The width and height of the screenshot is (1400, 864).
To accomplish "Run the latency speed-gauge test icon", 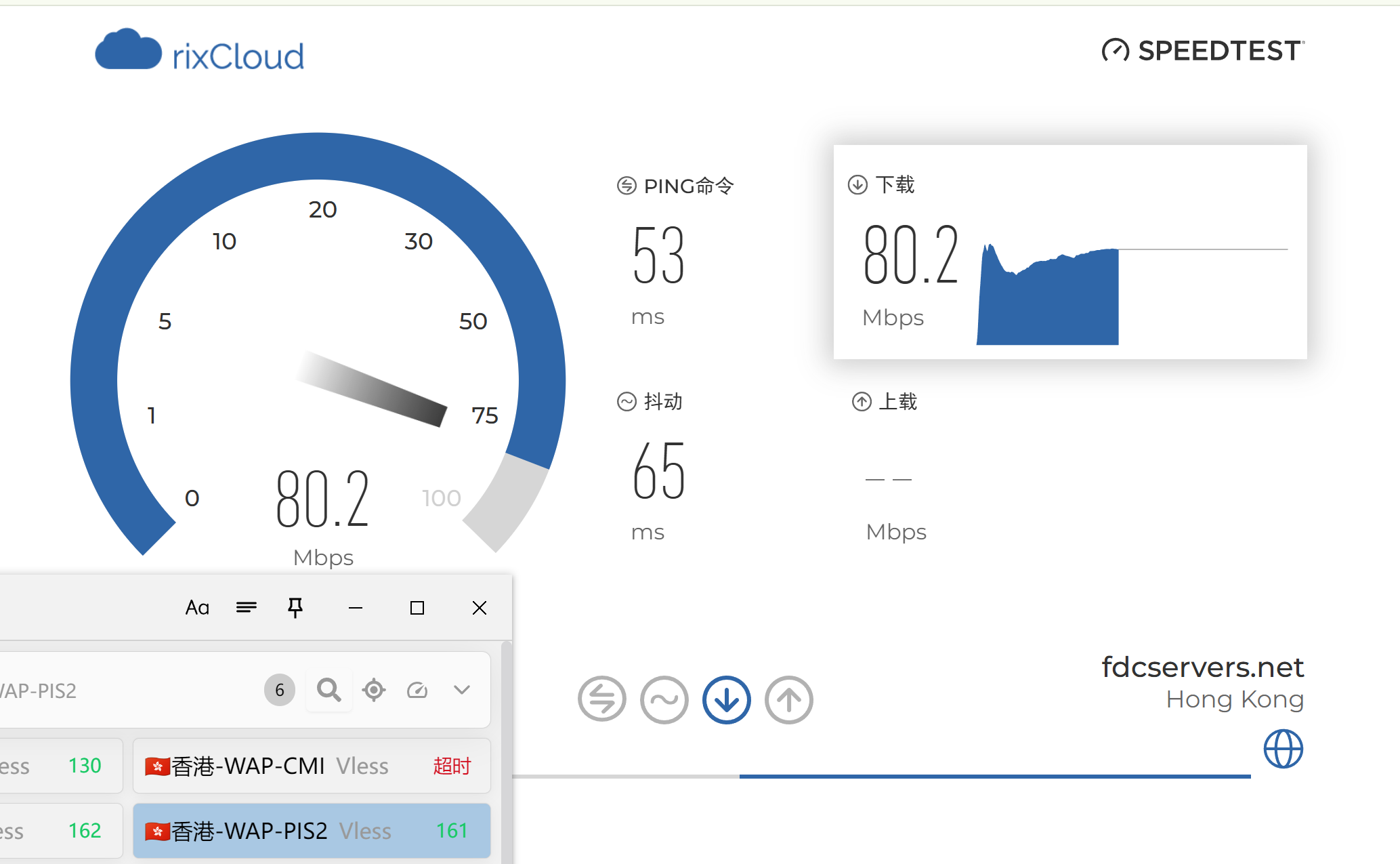I will click(417, 690).
